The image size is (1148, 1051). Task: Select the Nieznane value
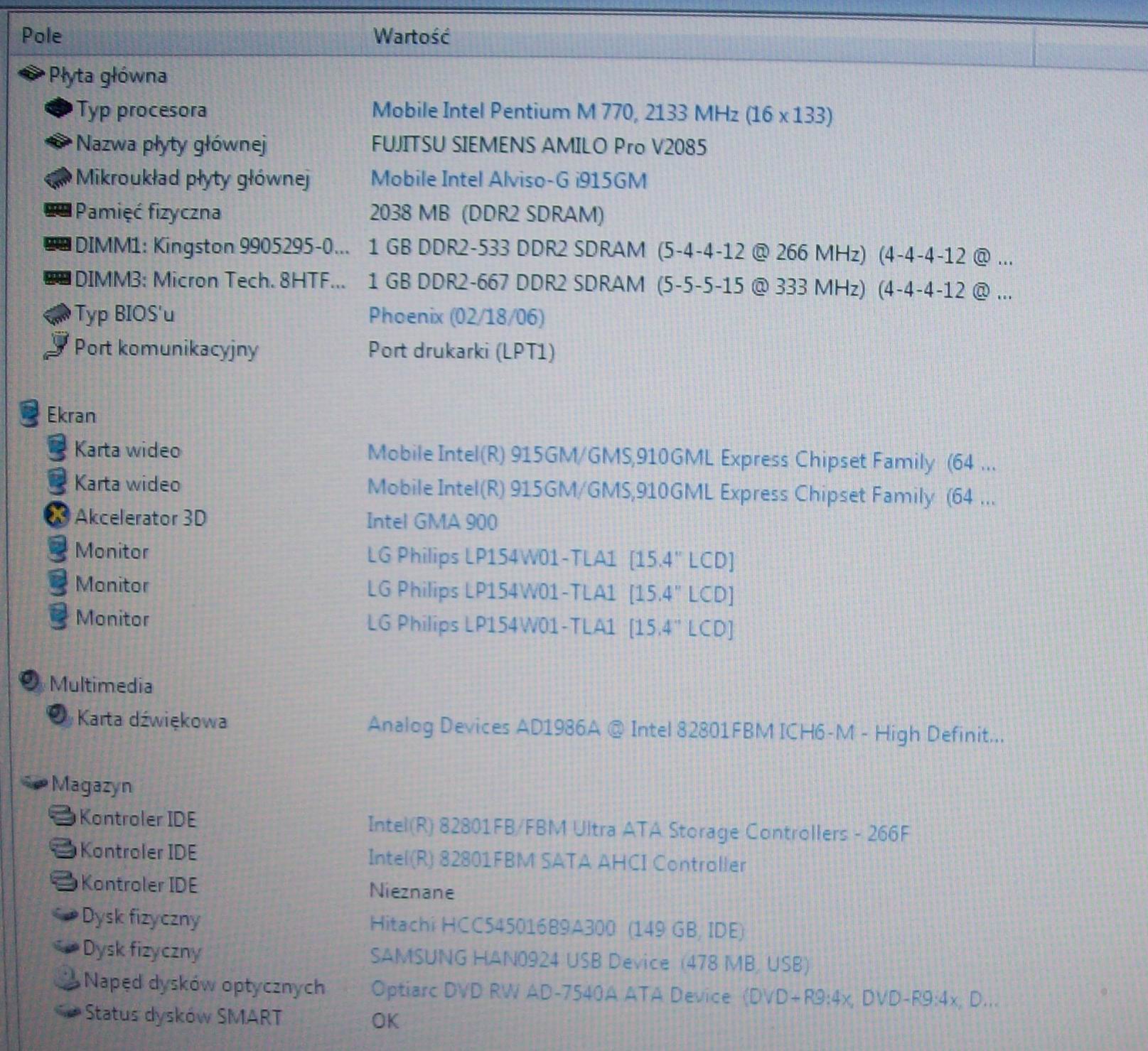pos(412,891)
